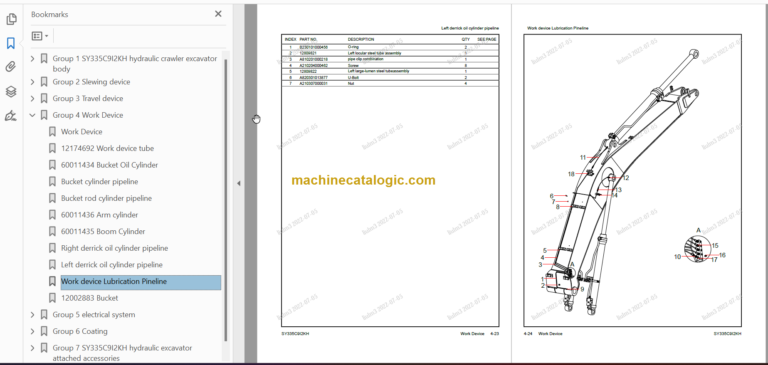Open the Layers panel icon

click(x=11, y=92)
